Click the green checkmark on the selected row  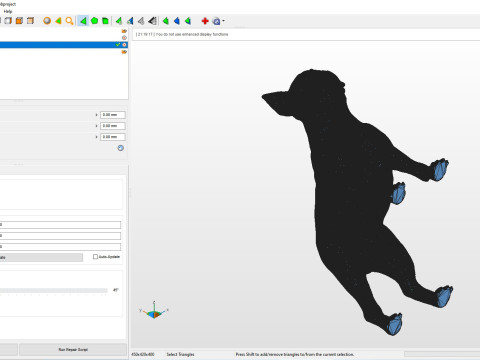click(118, 45)
